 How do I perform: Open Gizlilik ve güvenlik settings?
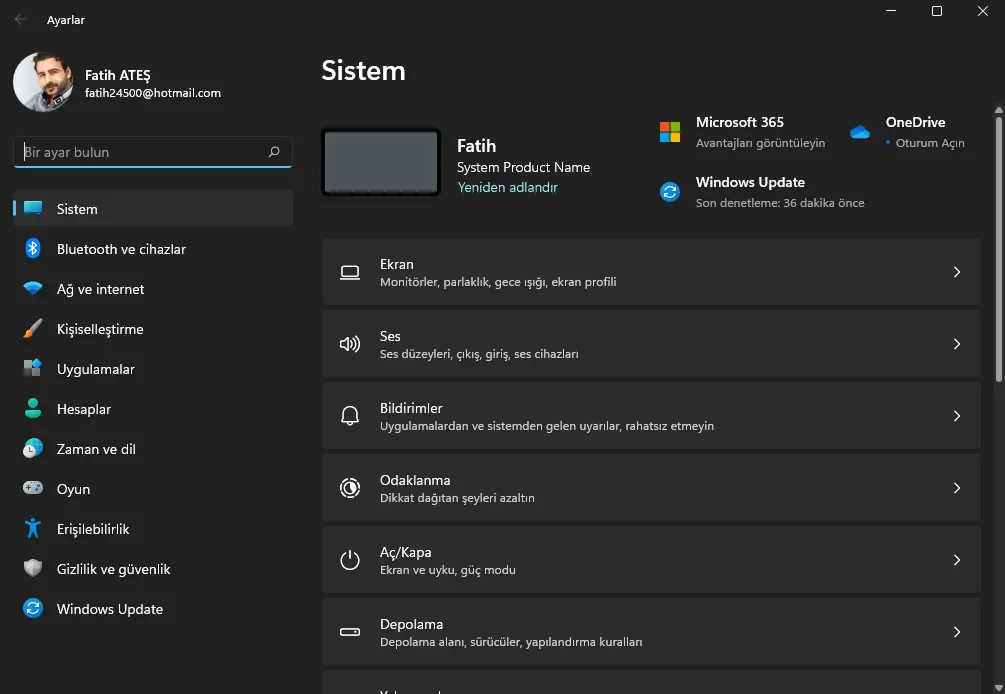(113, 568)
